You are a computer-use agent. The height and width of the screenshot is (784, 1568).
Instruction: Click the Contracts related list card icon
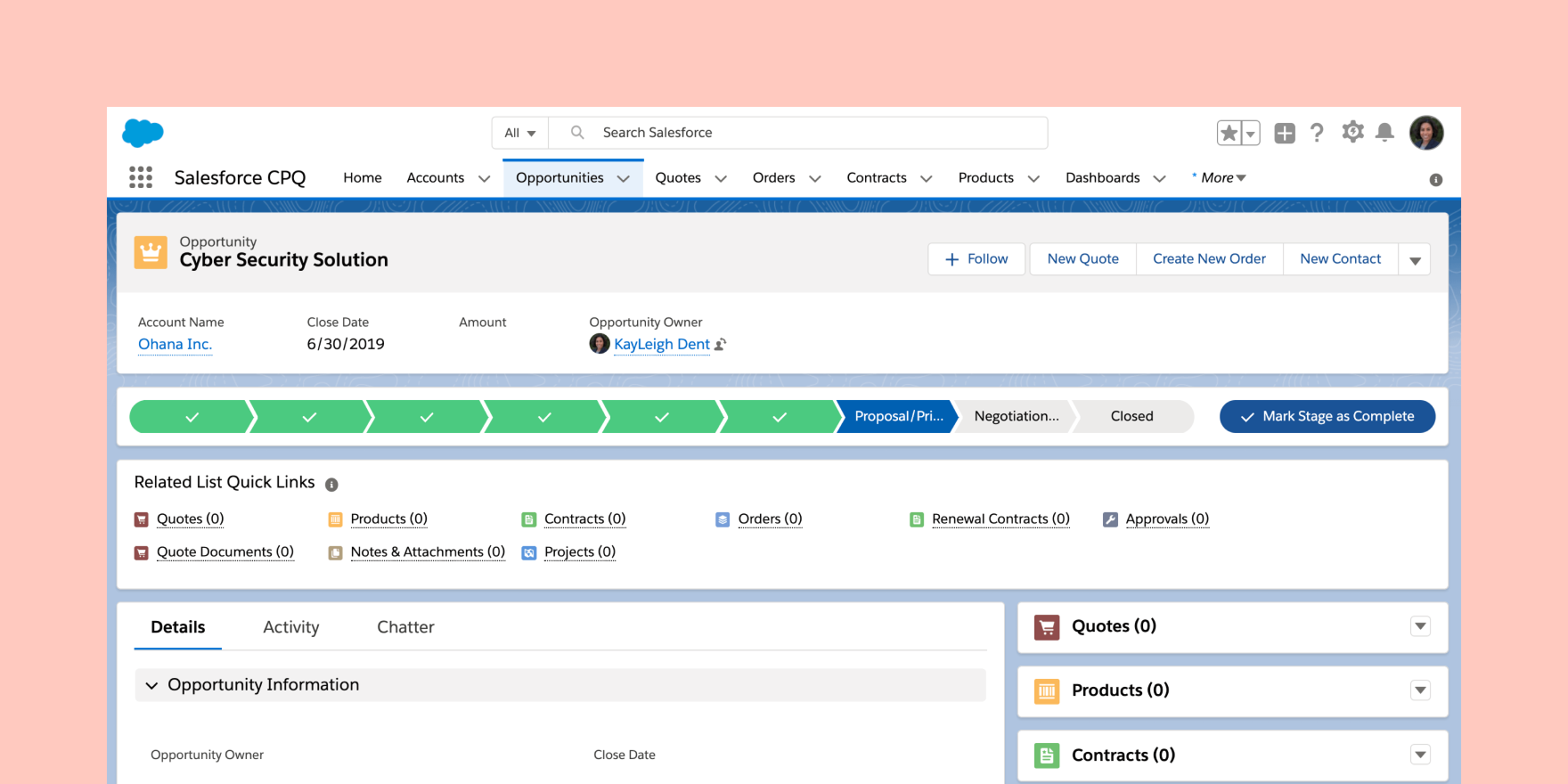point(1047,755)
